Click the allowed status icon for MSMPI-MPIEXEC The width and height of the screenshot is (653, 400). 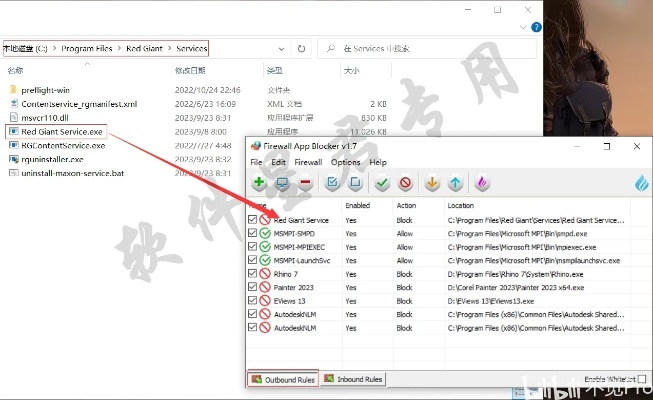pyautogui.click(x=265, y=247)
